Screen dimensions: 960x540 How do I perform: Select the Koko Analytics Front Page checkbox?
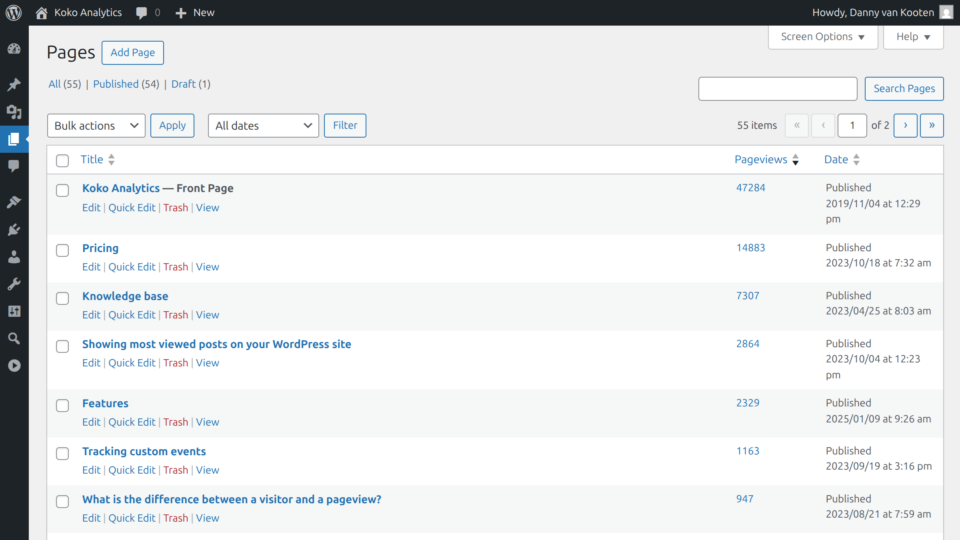(62, 190)
